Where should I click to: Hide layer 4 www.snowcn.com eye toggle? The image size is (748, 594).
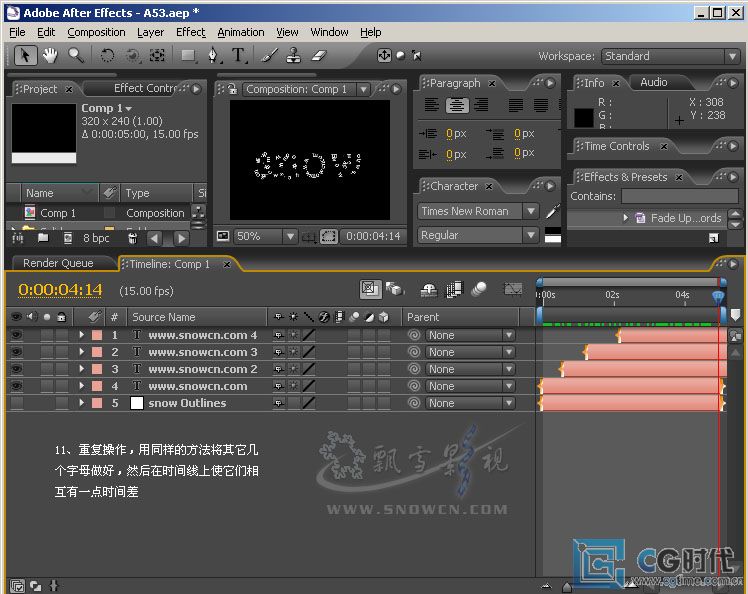point(17,386)
